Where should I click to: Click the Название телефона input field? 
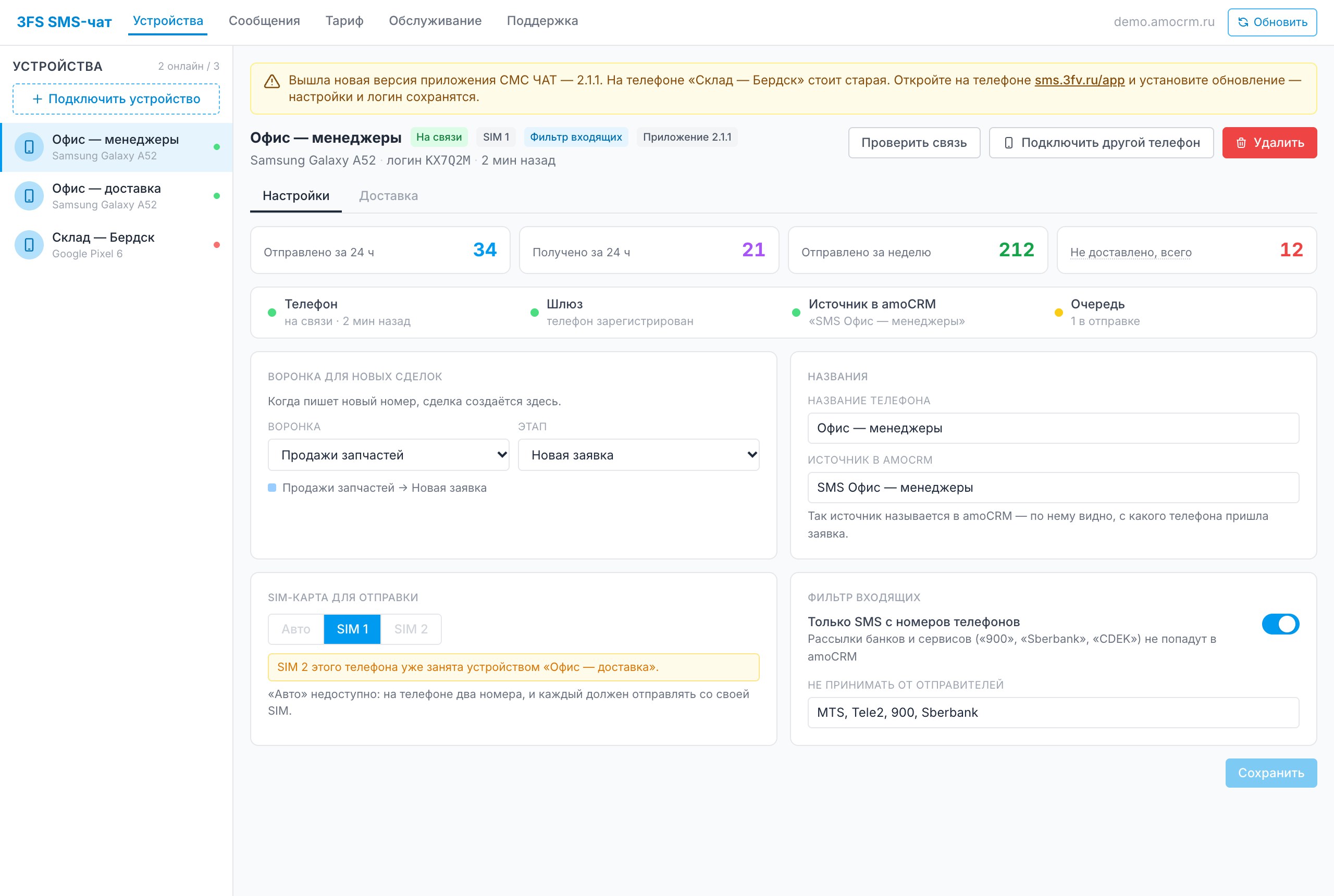[1053, 428]
